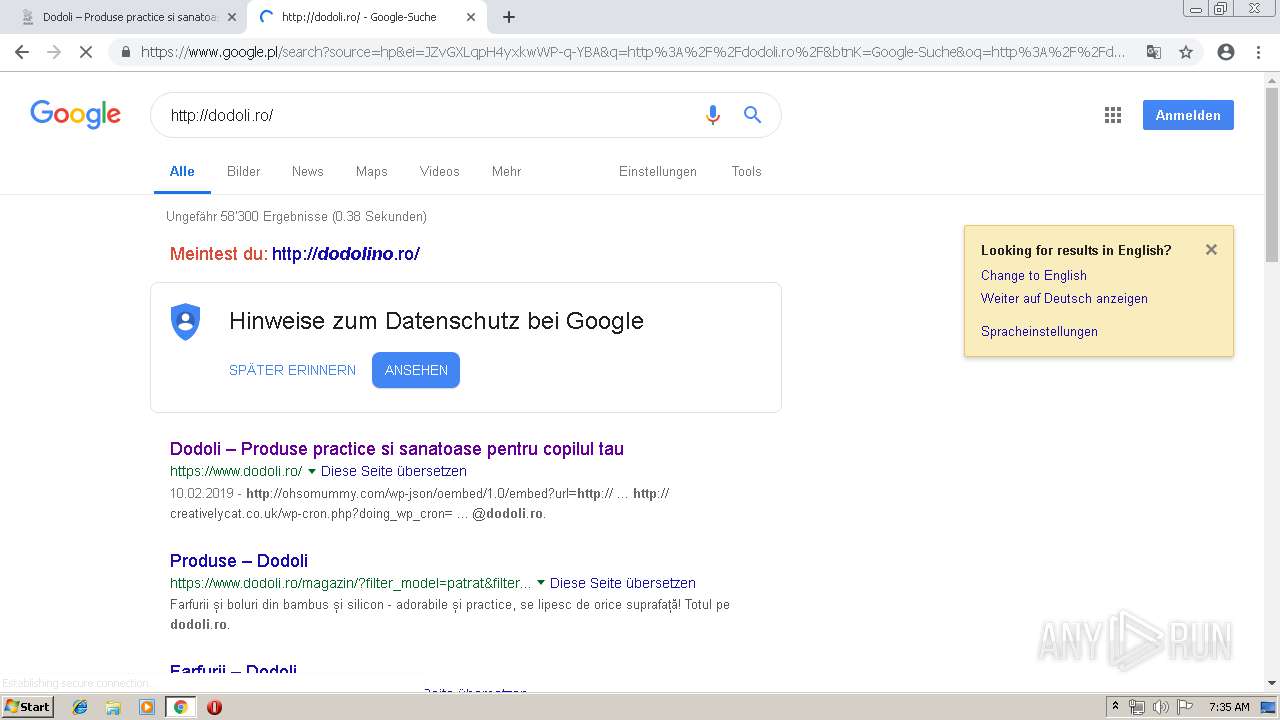Click the Google search input field
Screen dimensions: 1280x720
(430, 115)
